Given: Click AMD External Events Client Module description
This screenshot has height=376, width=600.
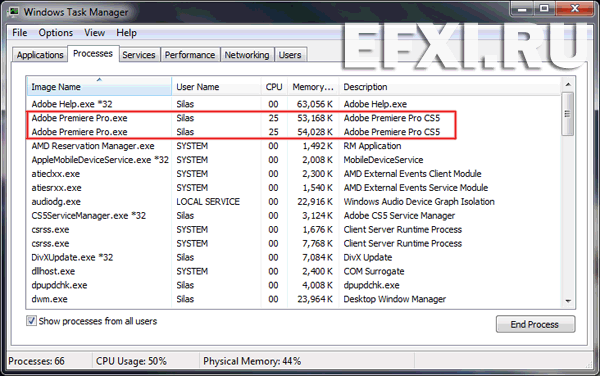Looking at the screenshot, I should coord(412,174).
